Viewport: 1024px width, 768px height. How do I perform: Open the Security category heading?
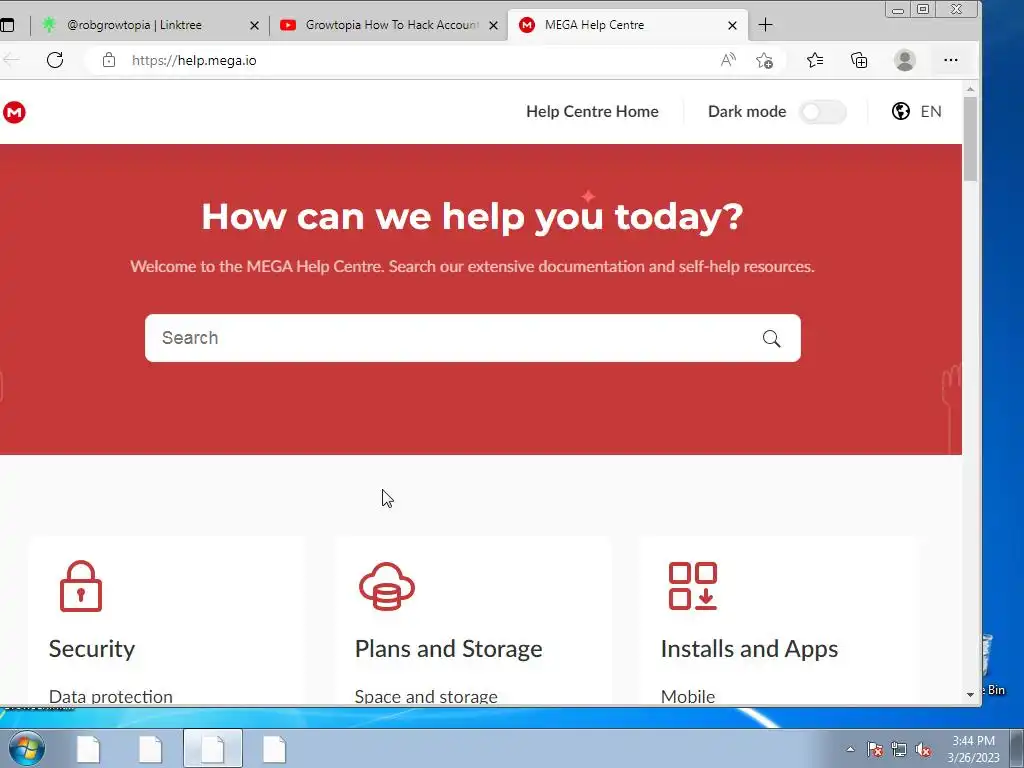91,649
